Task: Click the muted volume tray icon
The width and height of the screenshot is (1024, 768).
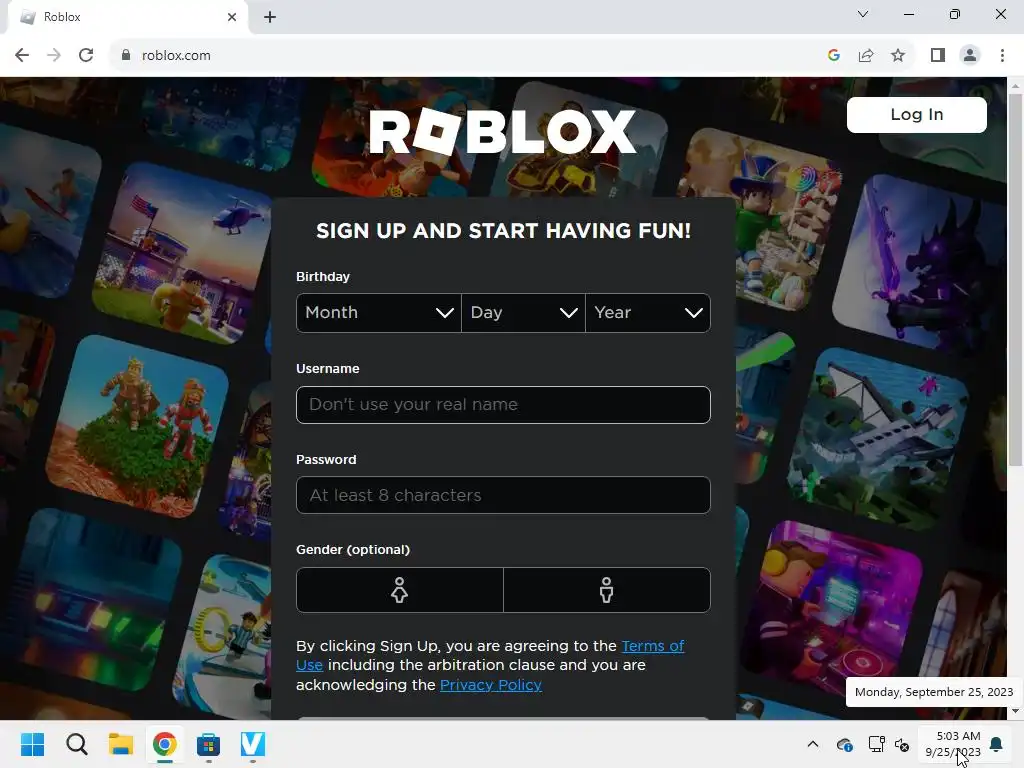Action: coord(902,745)
